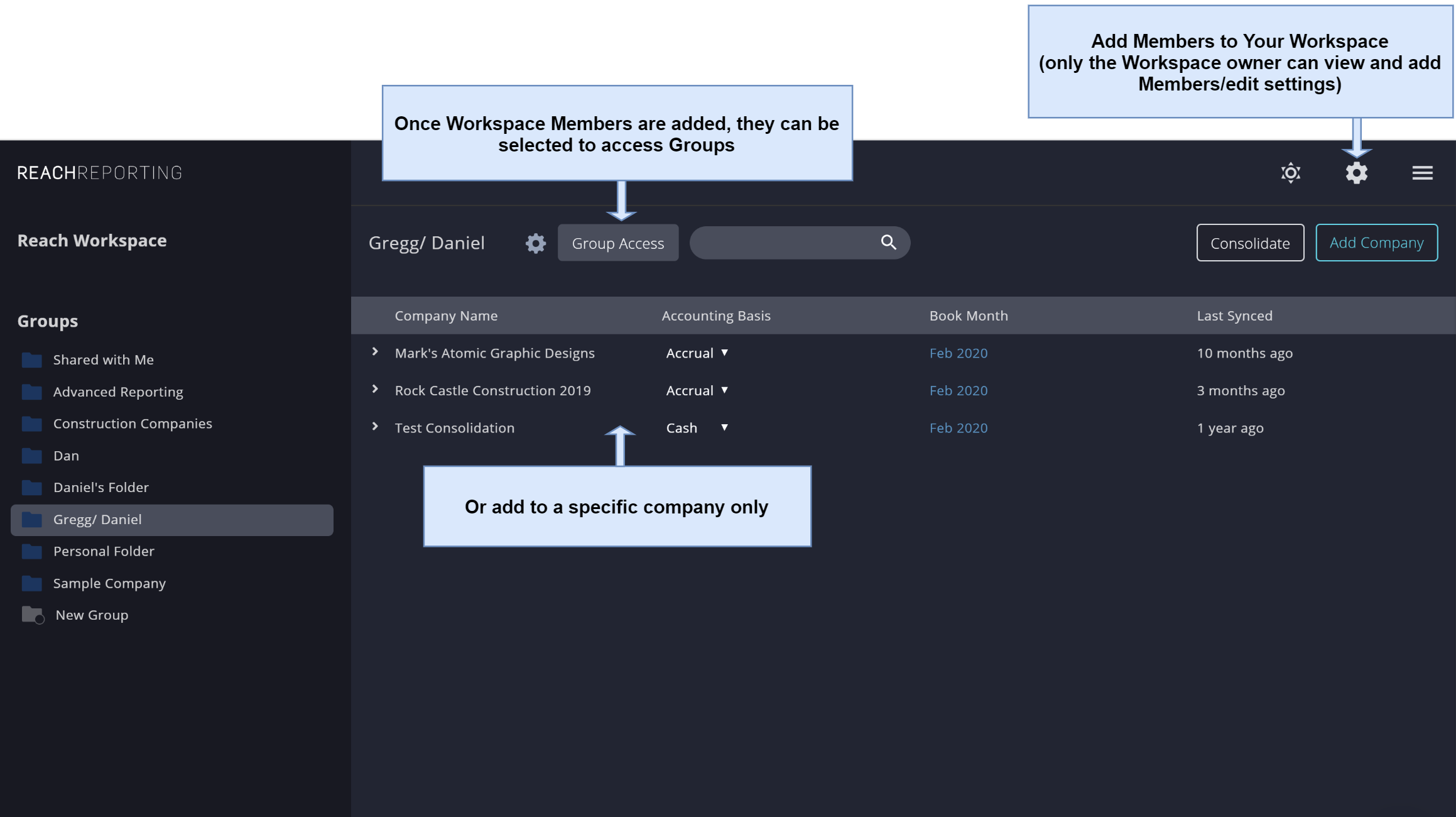Image resolution: width=1456 pixels, height=817 pixels.
Task: Click Test Consolidation company name
Action: pos(454,428)
